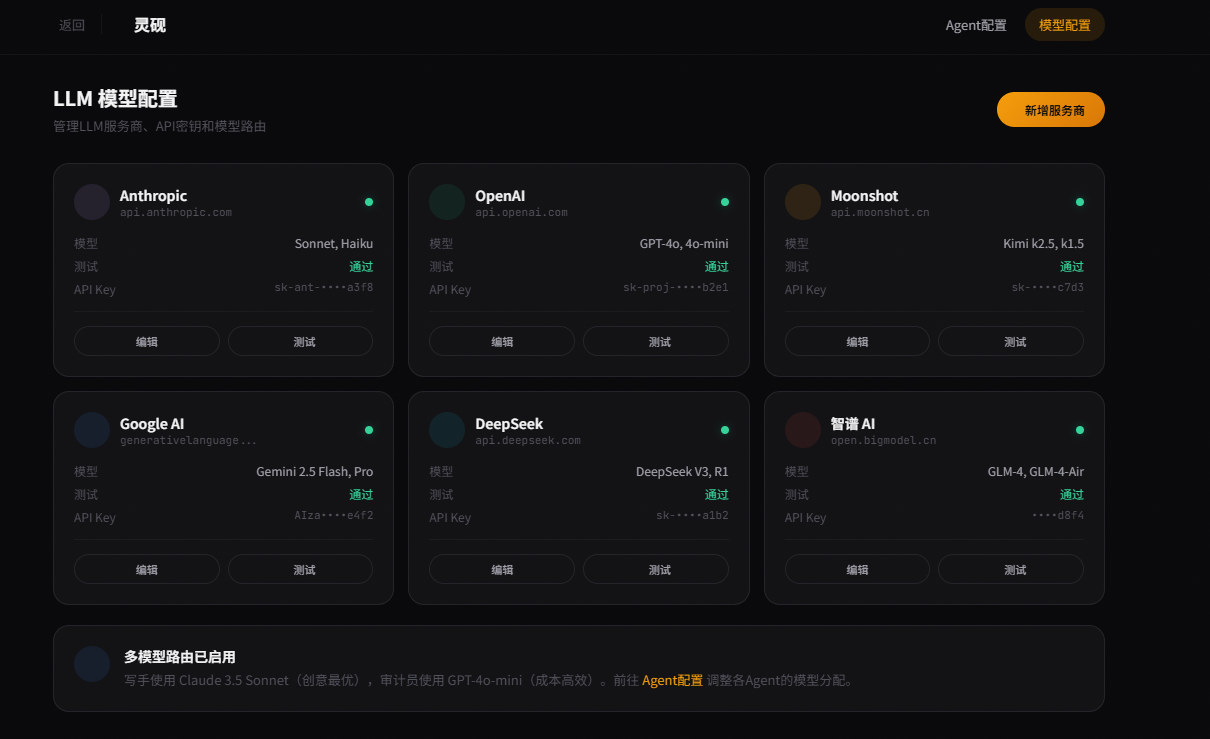This screenshot has width=1210, height=739.
Task: Click DeepSeek's green status dot
Action: click(725, 430)
